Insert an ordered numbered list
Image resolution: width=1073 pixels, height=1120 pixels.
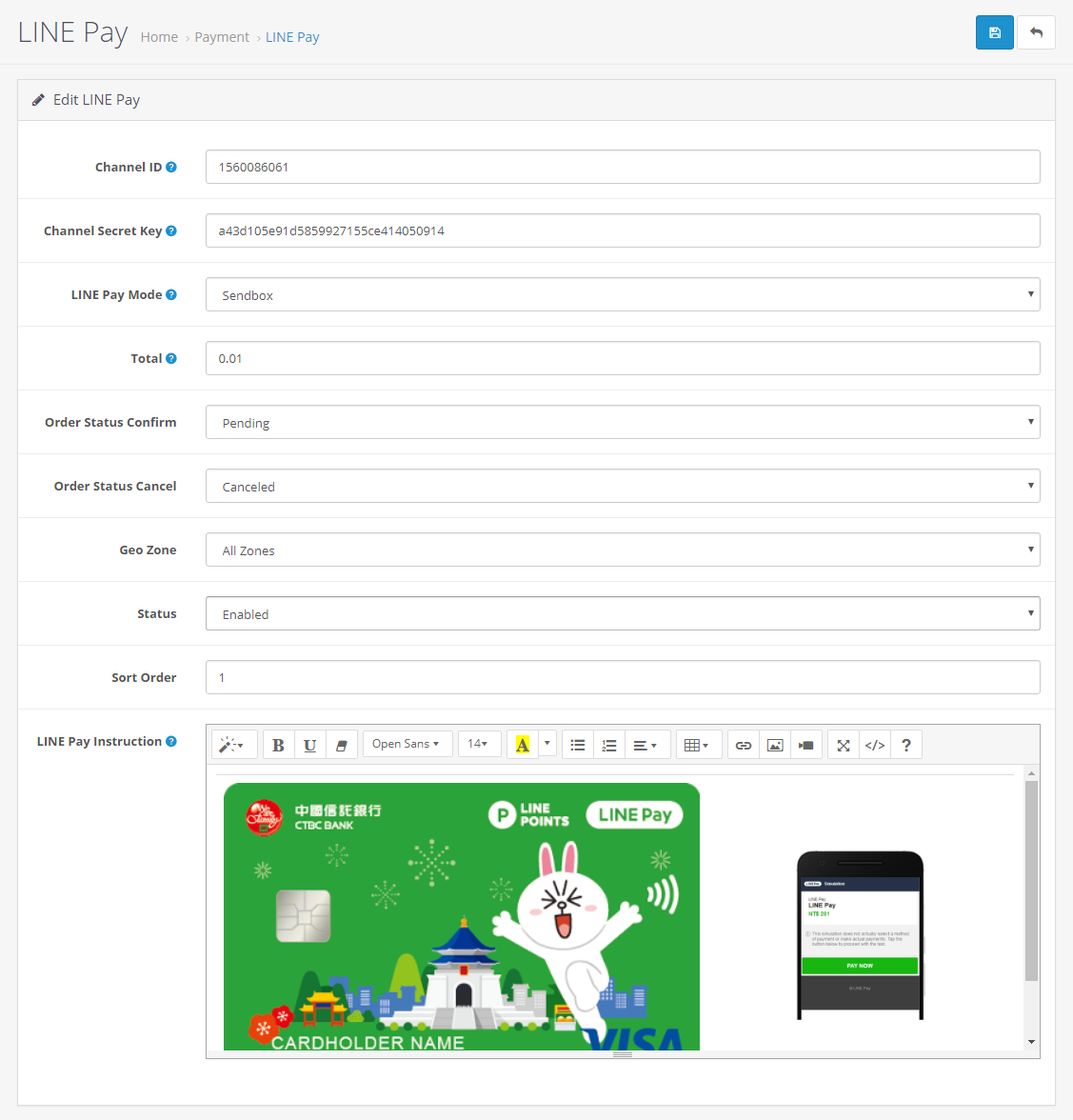[x=609, y=745]
